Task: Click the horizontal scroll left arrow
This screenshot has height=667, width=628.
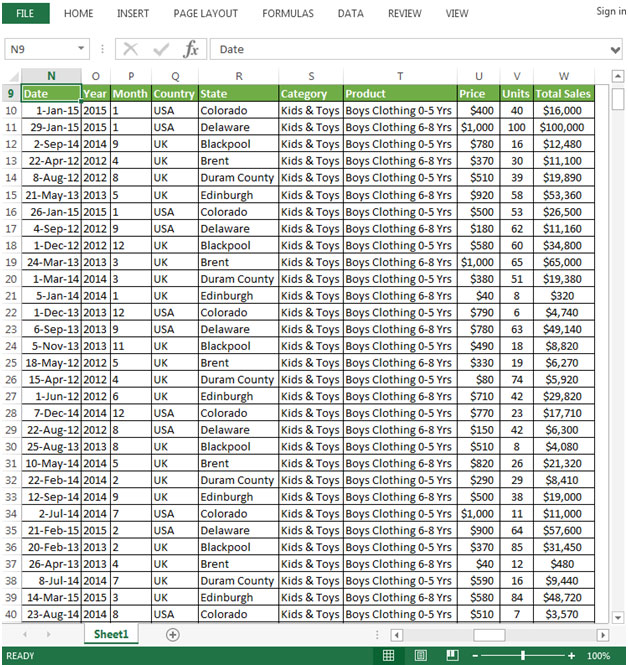Action: click(x=397, y=636)
